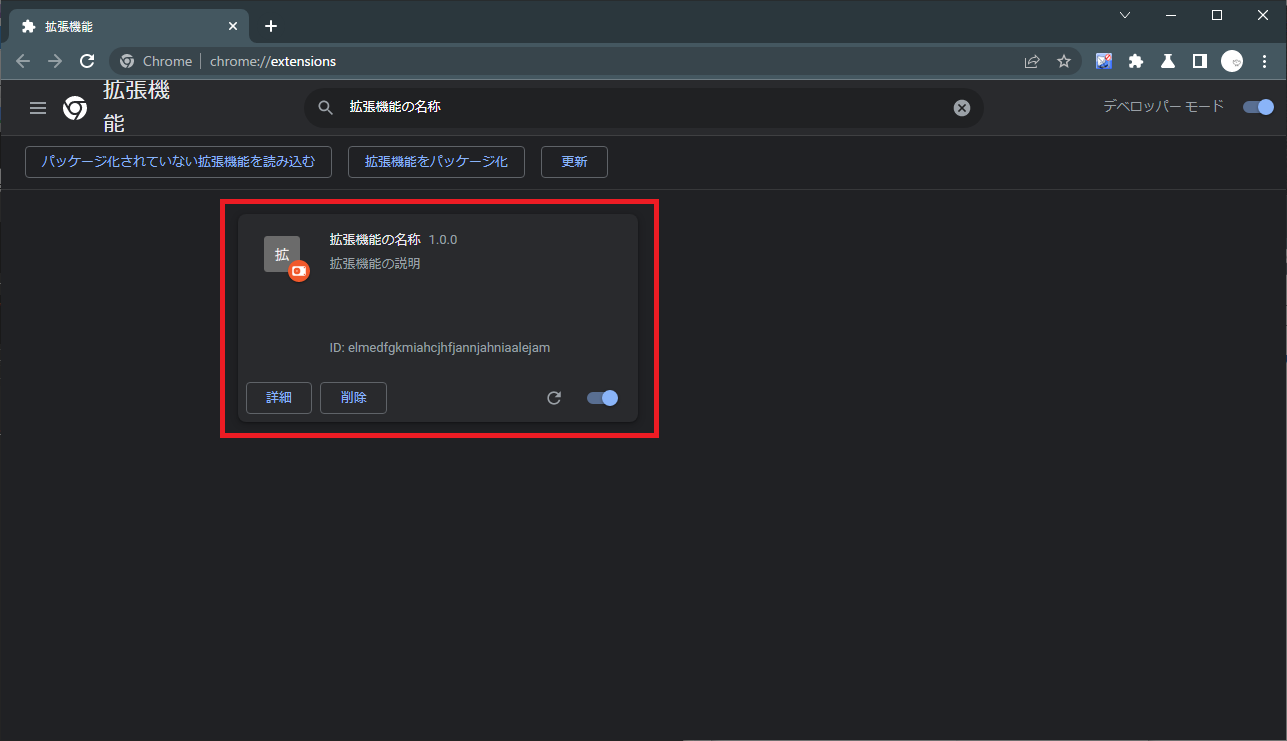The height and width of the screenshot is (741, 1287).
Task: Open a new tab with plus button
Action: 271,26
